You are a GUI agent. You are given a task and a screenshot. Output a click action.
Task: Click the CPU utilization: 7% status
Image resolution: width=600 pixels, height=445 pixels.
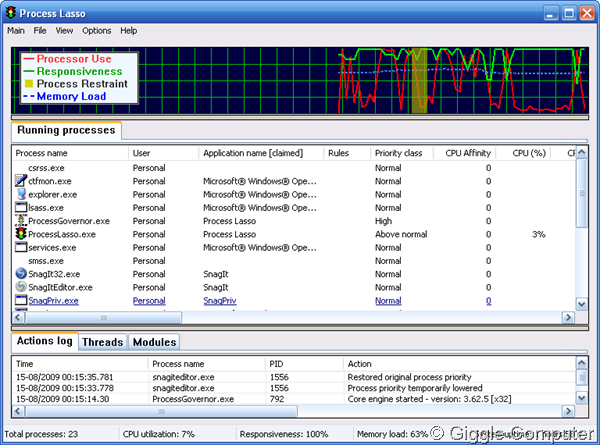(159, 434)
